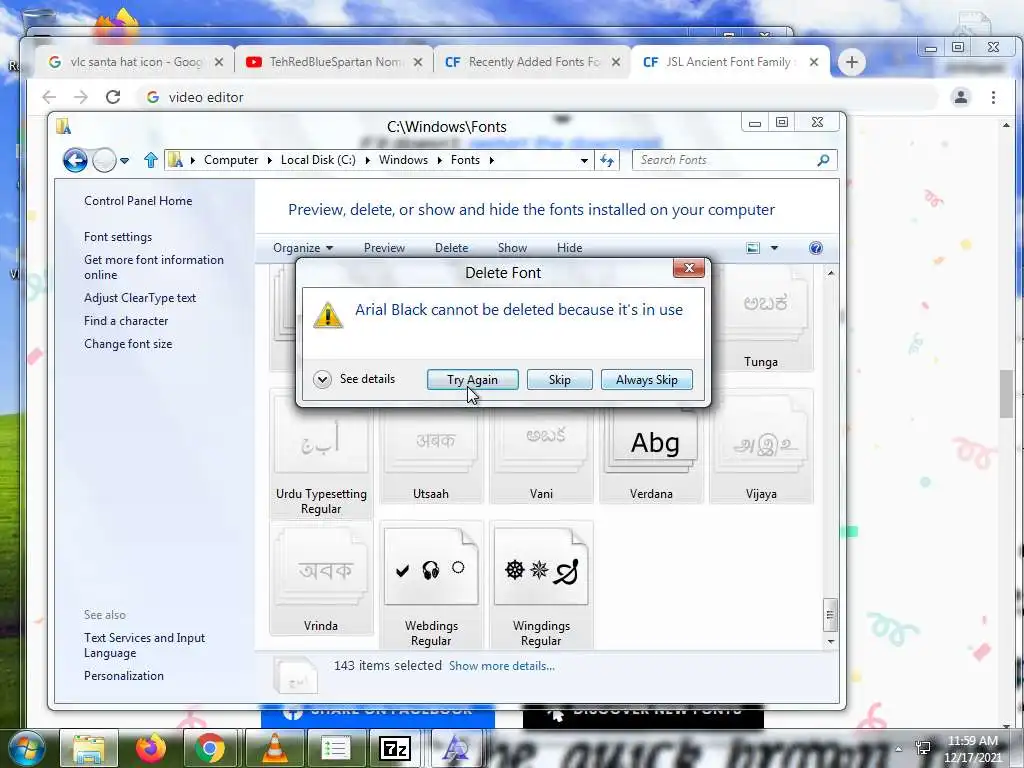Open Change font size link
The width and height of the screenshot is (1024, 768).
tap(128, 344)
